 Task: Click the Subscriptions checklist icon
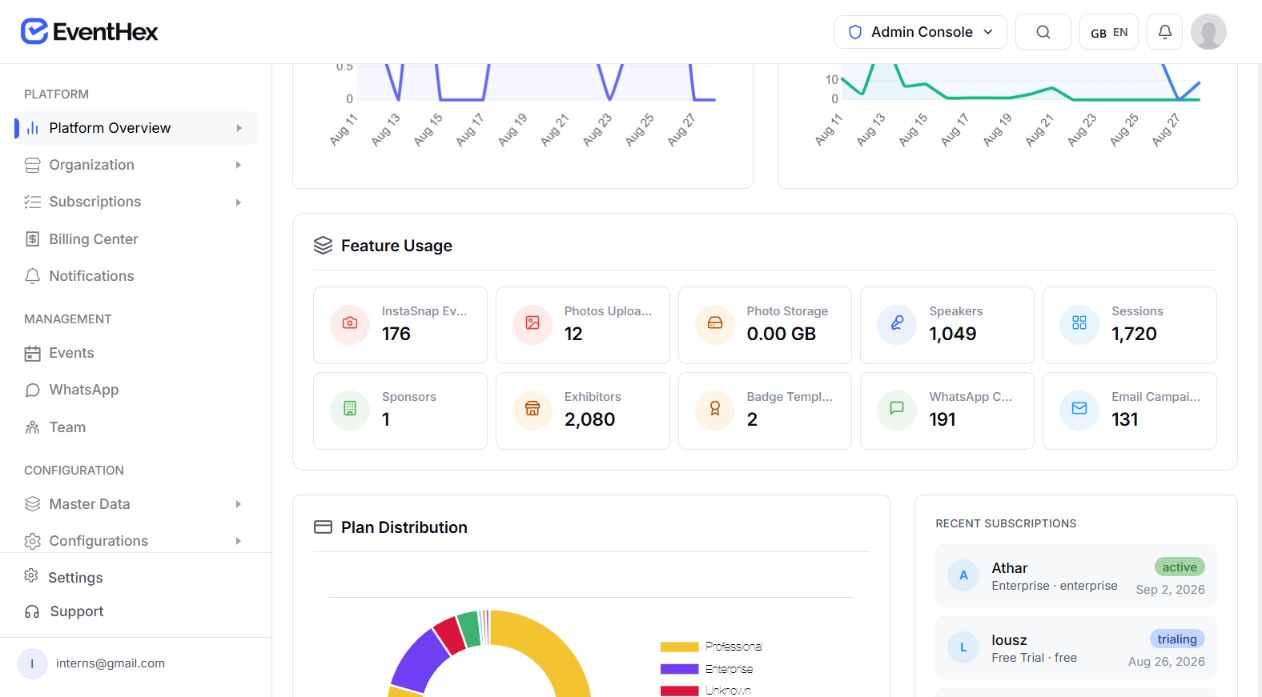(x=33, y=202)
